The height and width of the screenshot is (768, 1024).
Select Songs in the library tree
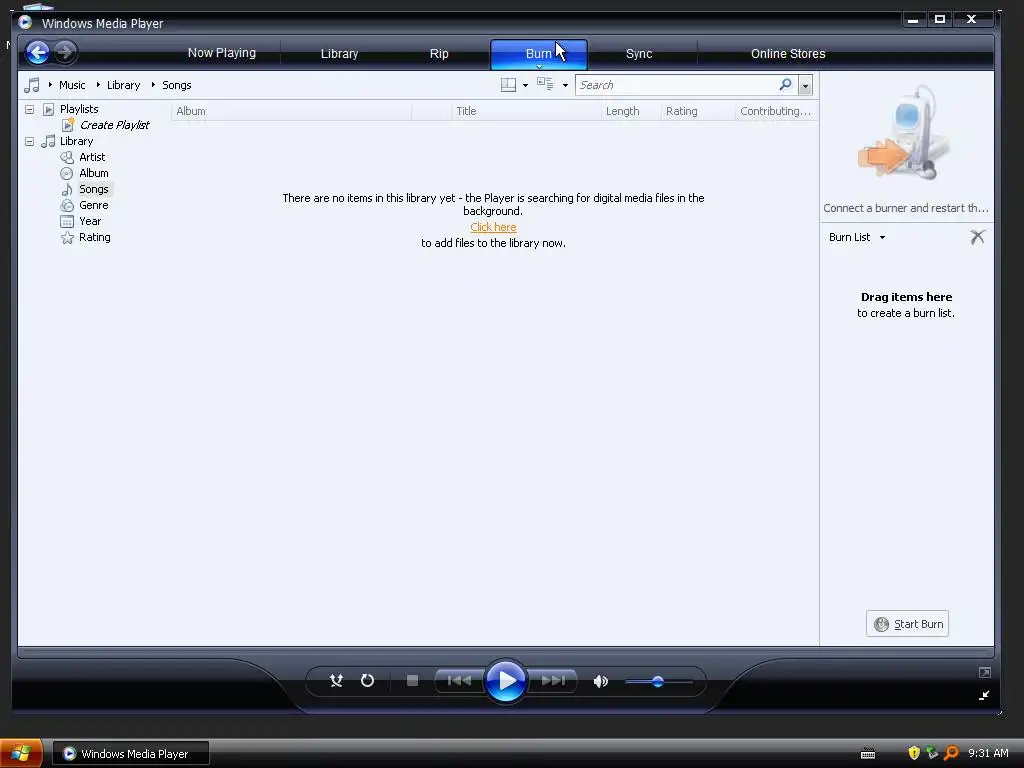(x=93, y=189)
